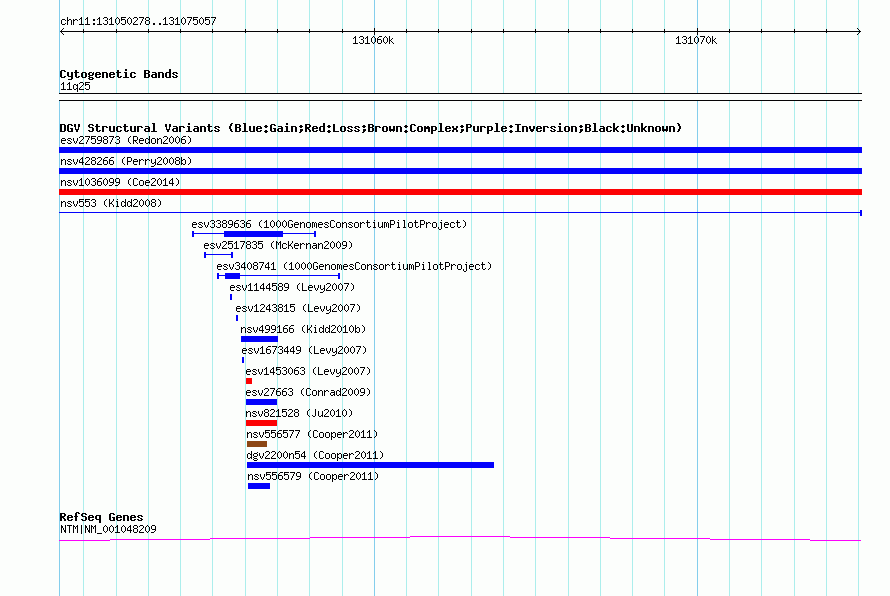
Task: Click the nsv1036099 (Coe2014) red loss bar
Action: tap(460, 192)
